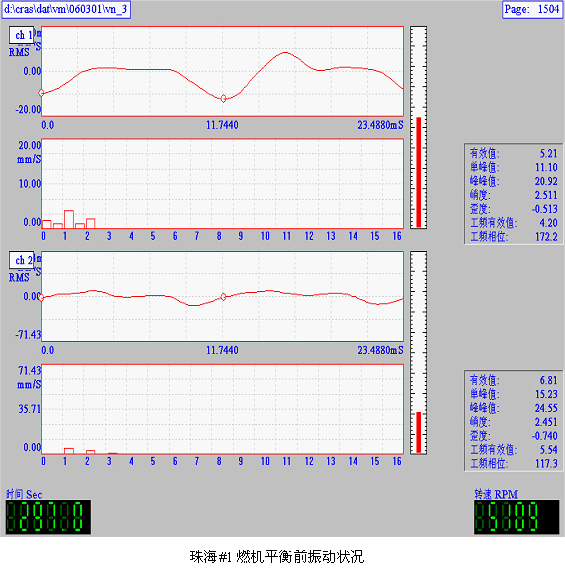Click the ch 2 channel label box
This screenshot has width=565, height=570.
point(21,260)
